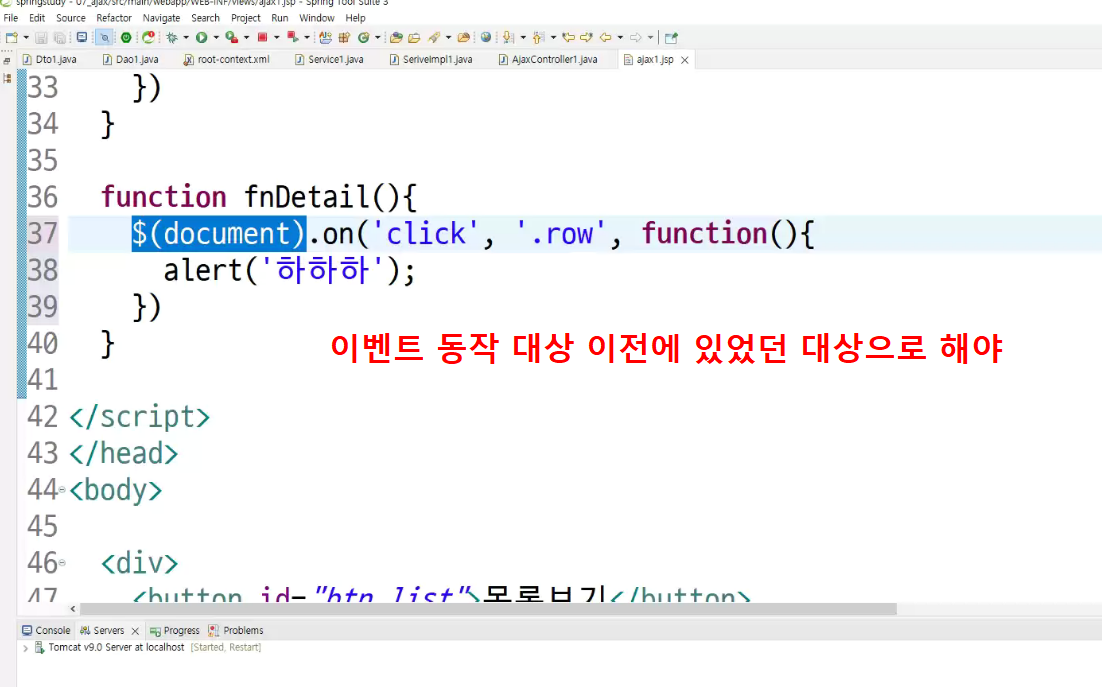Image resolution: width=1102 pixels, height=687 pixels.
Task: Open the Project menu
Action: 245,18
